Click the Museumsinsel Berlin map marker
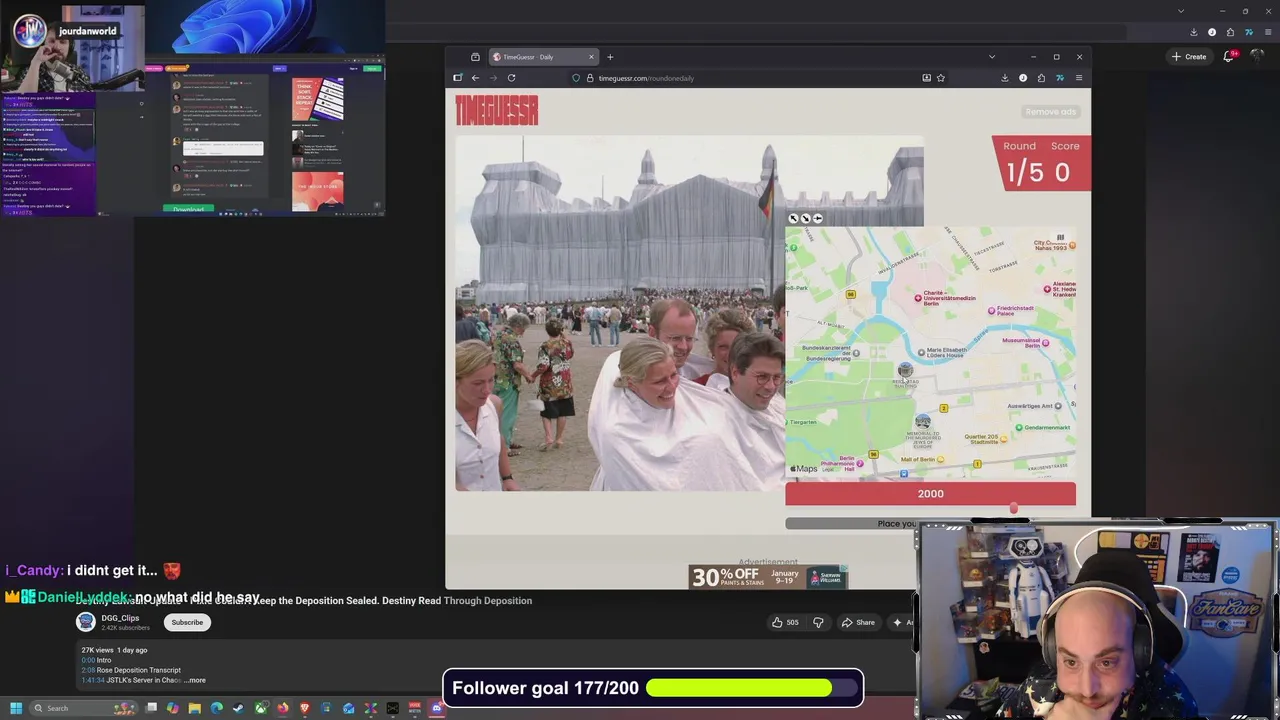 1045,343
